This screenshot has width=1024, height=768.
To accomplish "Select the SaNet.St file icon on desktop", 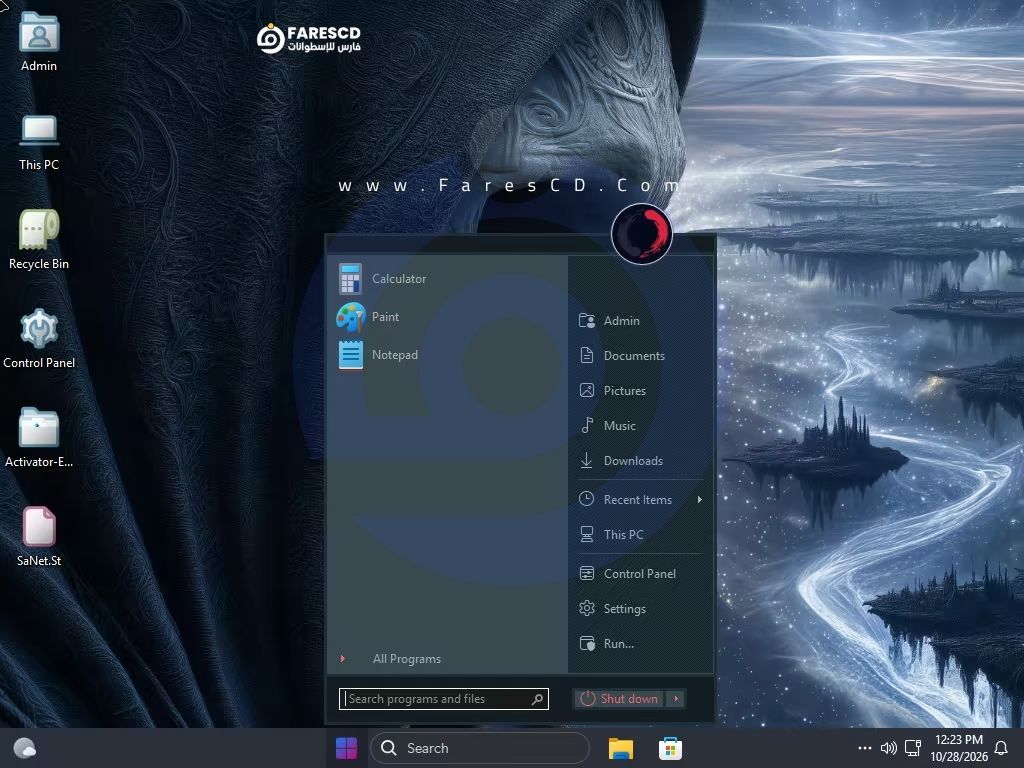I will [x=39, y=537].
